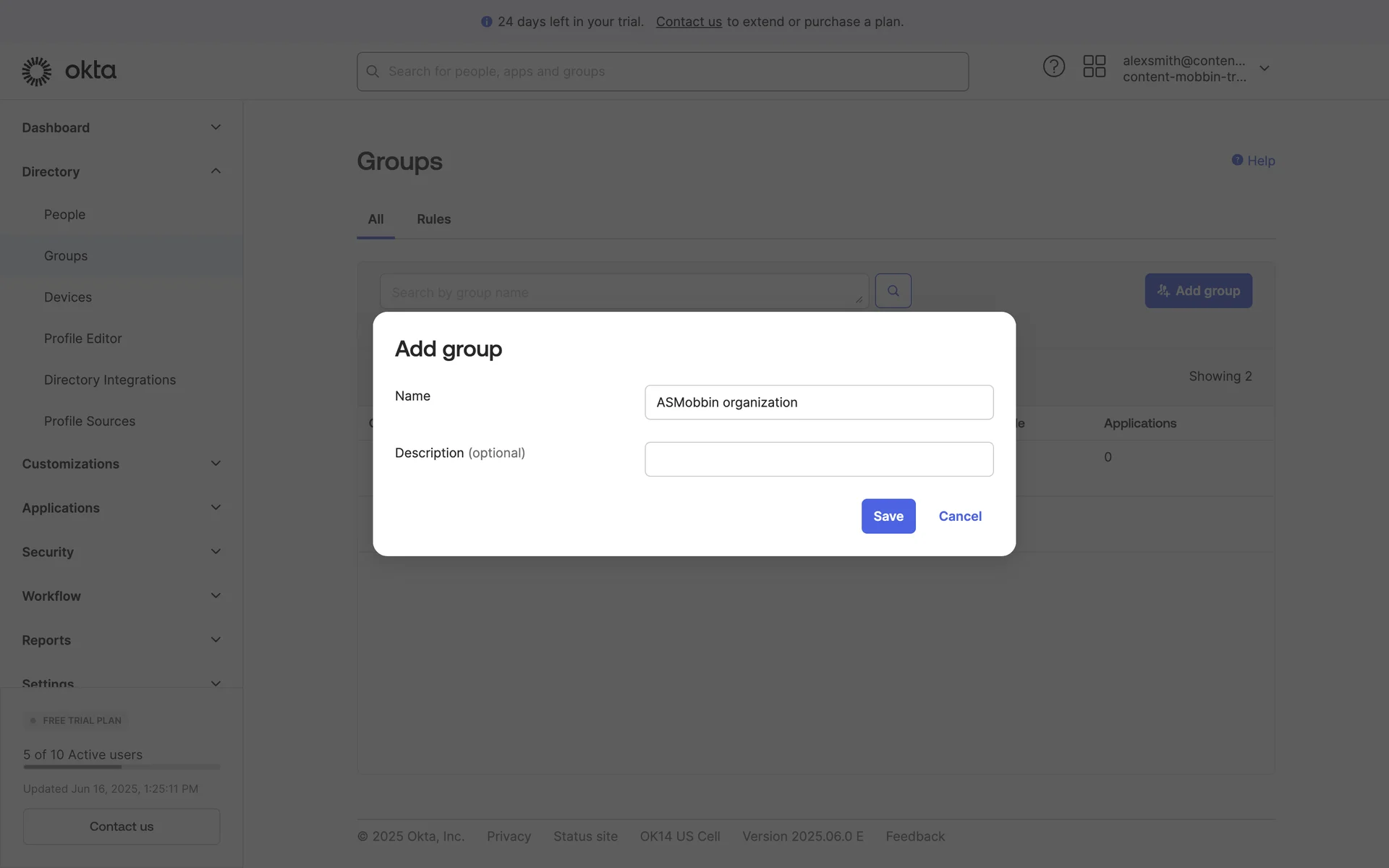Image resolution: width=1389 pixels, height=868 pixels.
Task: Click the Help icon link on Groups page
Action: pyautogui.click(x=1237, y=160)
